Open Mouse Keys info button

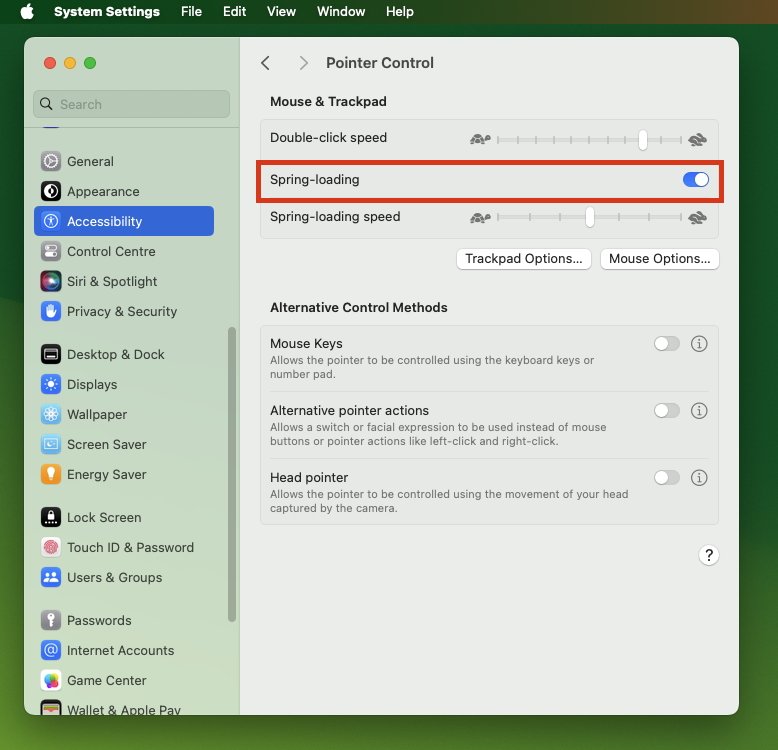[x=699, y=343]
